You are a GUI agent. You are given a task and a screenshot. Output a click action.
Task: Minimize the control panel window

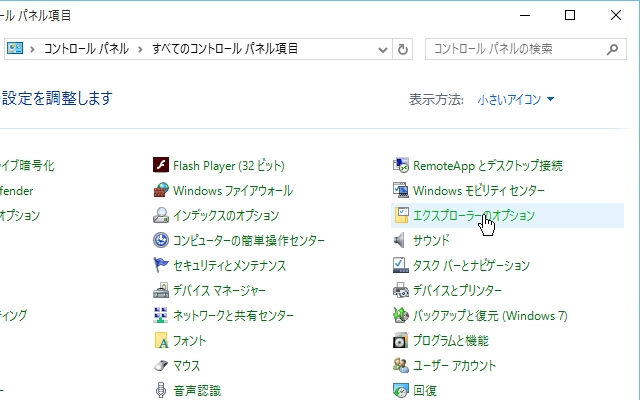(525, 16)
